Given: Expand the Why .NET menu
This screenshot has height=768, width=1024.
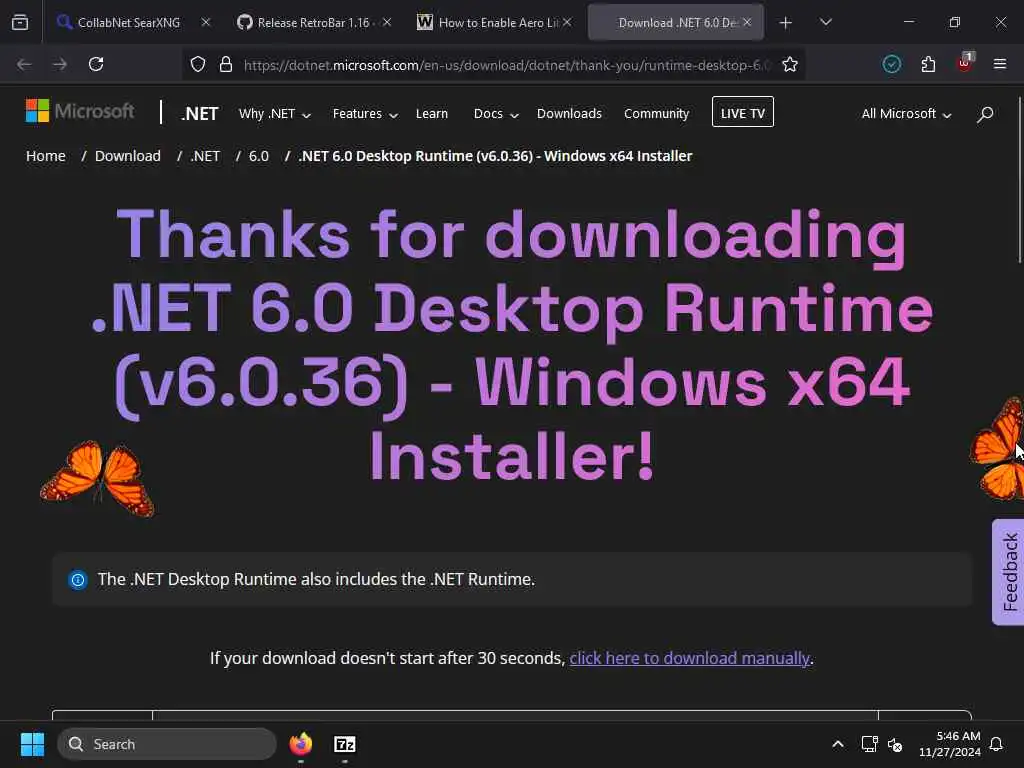Looking at the screenshot, I should coord(274,114).
